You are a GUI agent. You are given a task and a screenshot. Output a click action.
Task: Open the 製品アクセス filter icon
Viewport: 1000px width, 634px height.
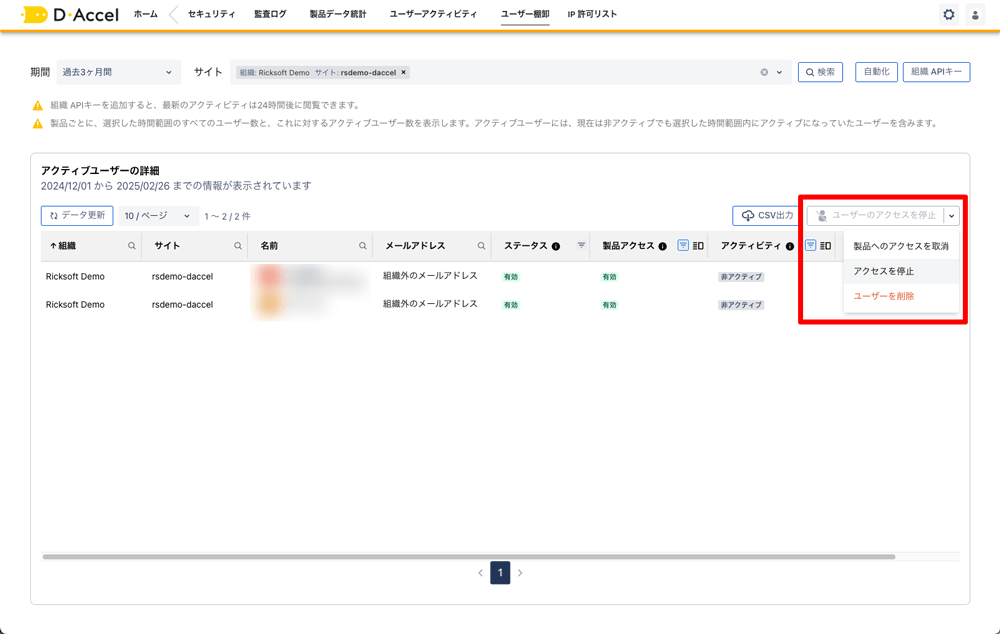[682, 245]
